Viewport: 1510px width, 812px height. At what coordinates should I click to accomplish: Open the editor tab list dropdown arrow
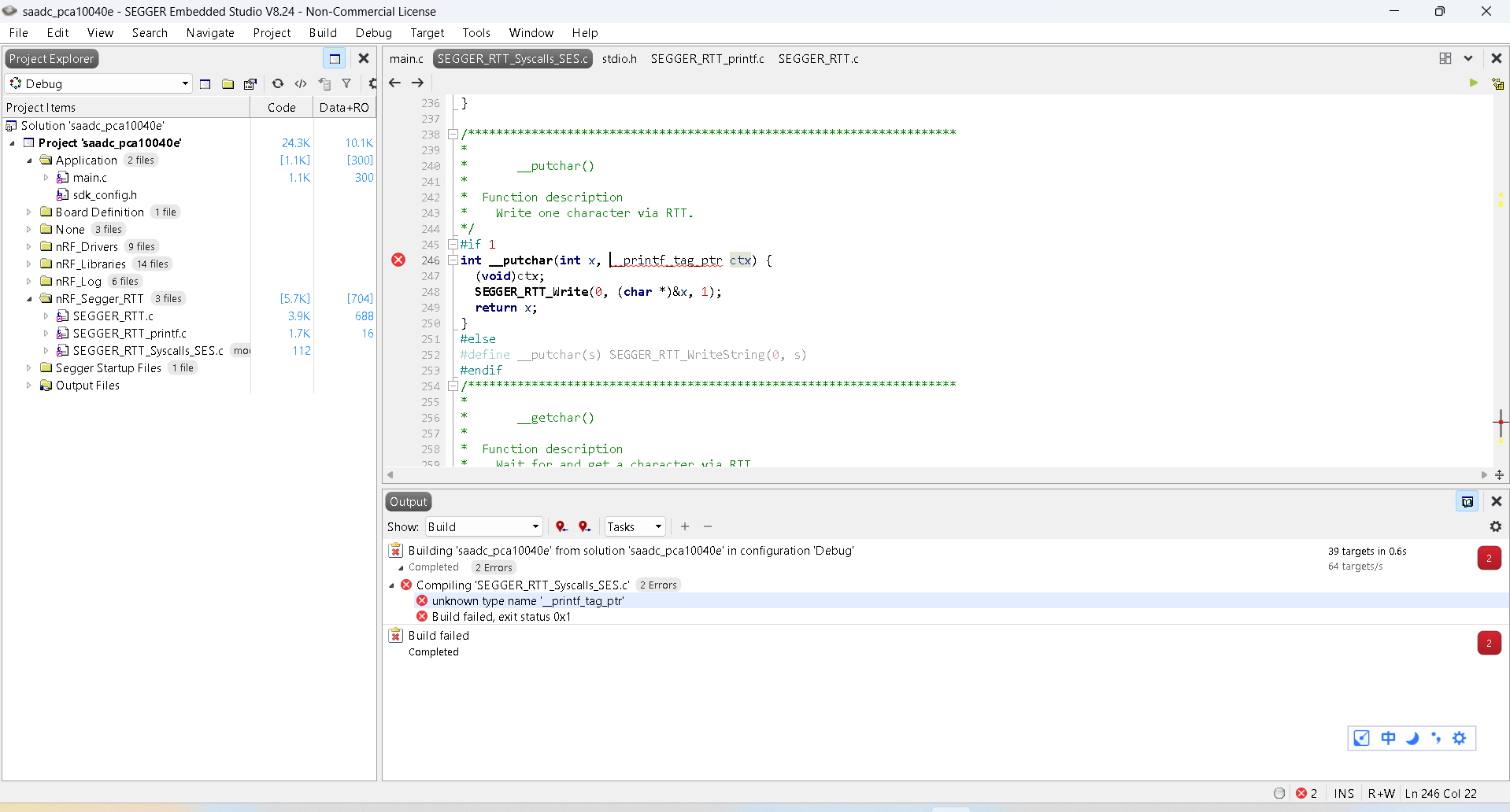pos(1468,58)
